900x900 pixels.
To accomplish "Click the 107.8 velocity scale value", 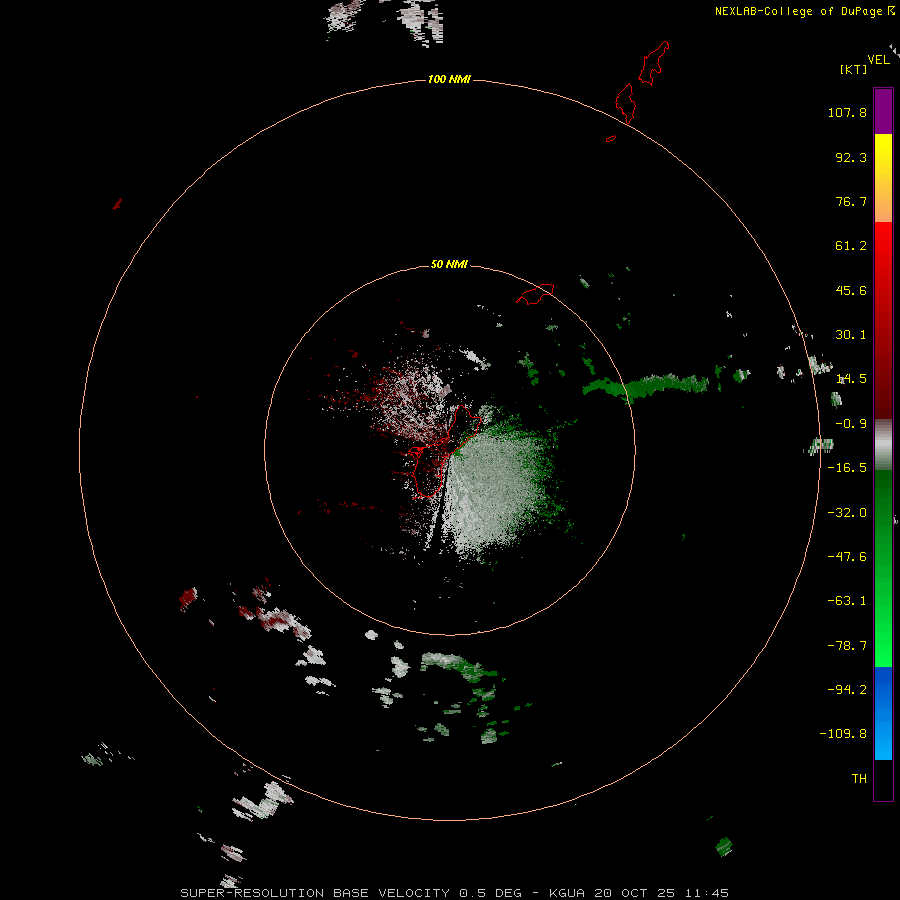I will [x=847, y=112].
